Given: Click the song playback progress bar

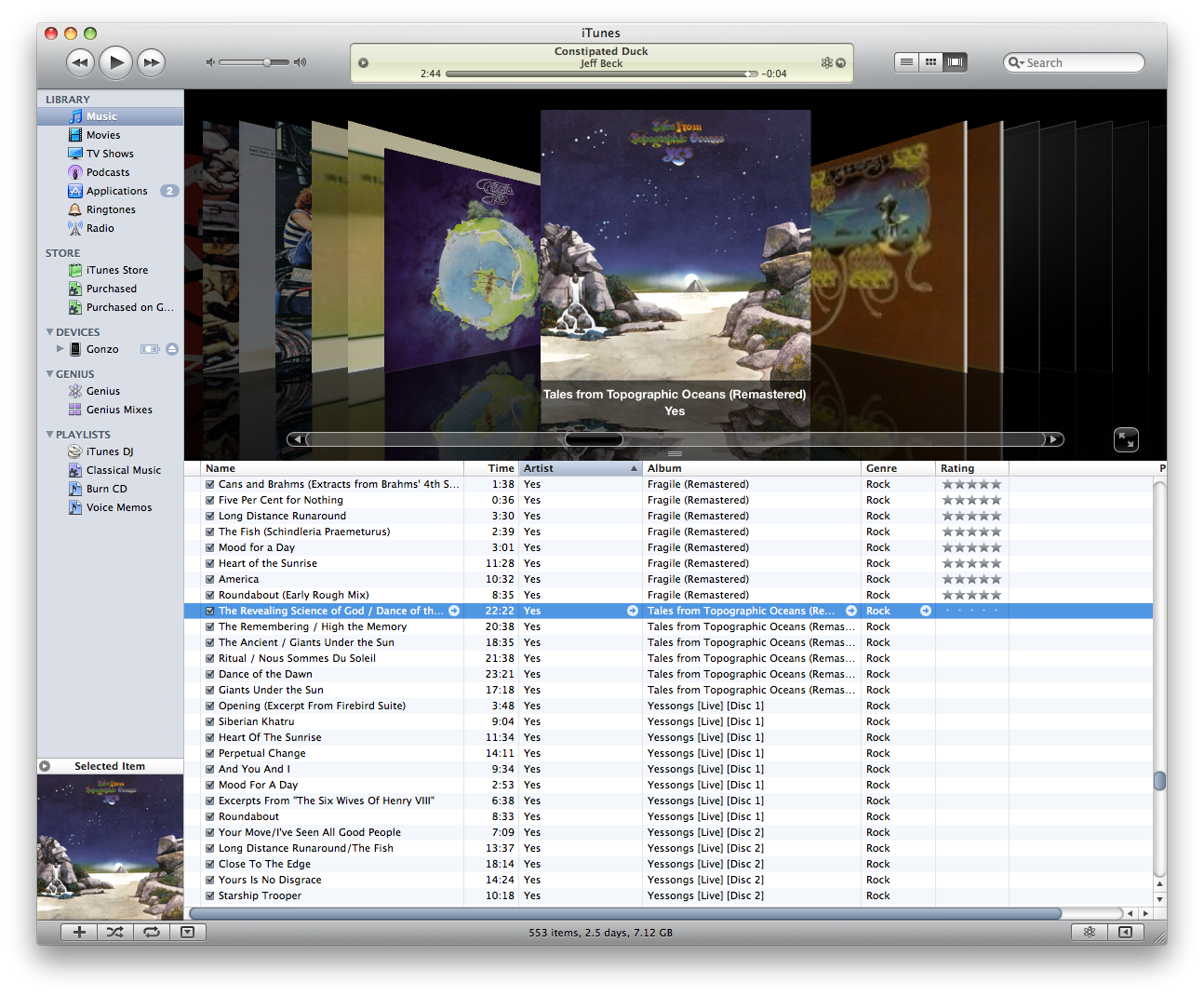Looking at the screenshot, I should pos(601,74).
